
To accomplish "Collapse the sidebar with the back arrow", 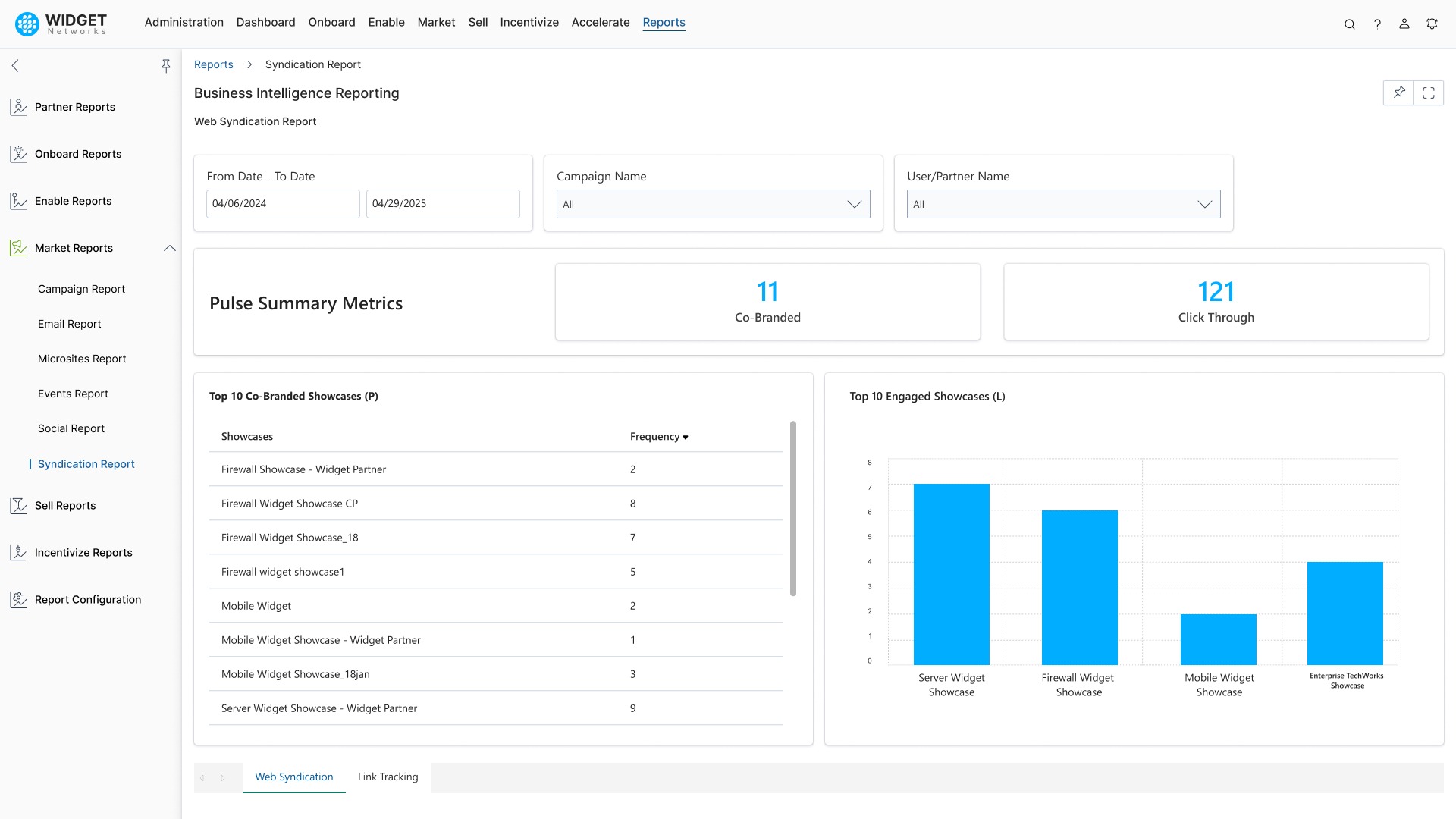I will coord(15,66).
